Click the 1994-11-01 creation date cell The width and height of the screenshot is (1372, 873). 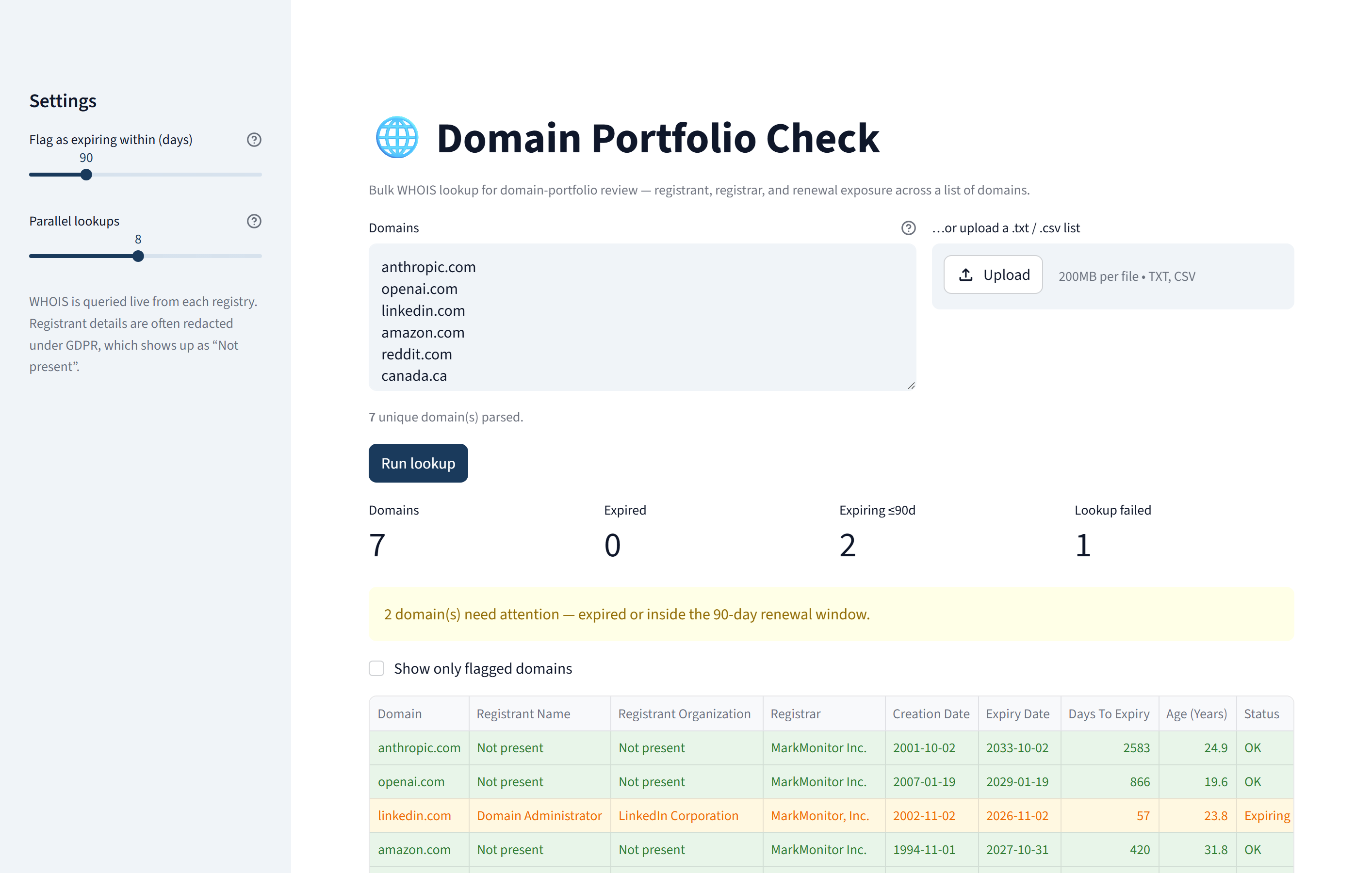[x=931, y=849]
